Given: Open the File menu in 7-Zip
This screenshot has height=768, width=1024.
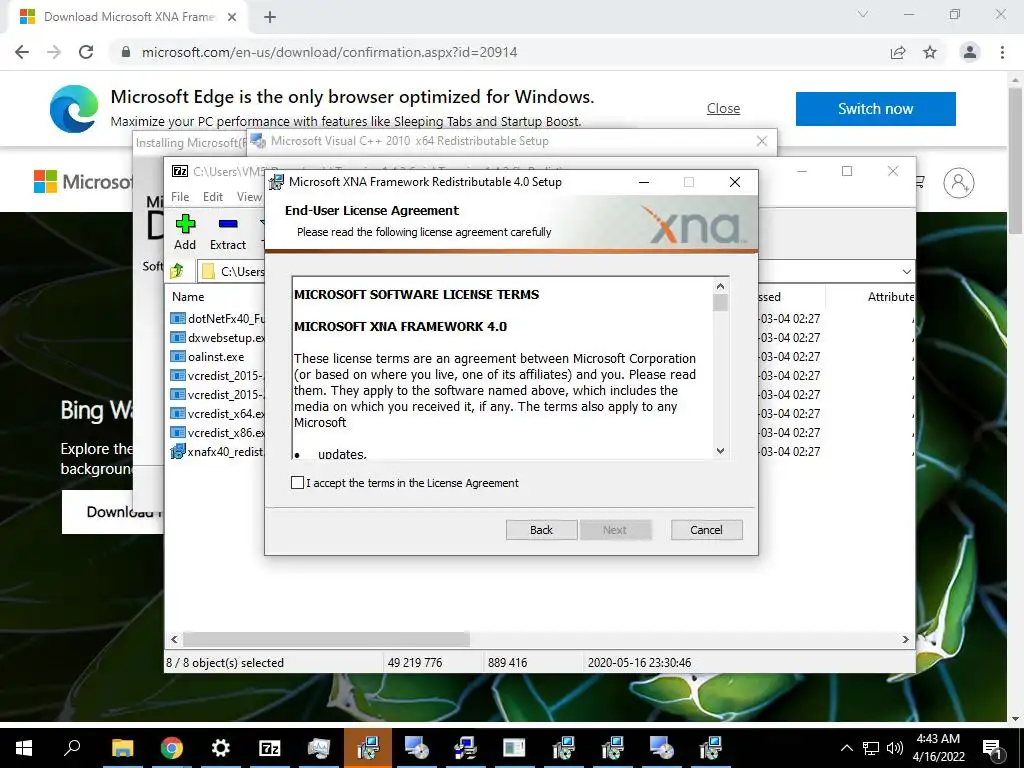Looking at the screenshot, I should click(x=180, y=197).
